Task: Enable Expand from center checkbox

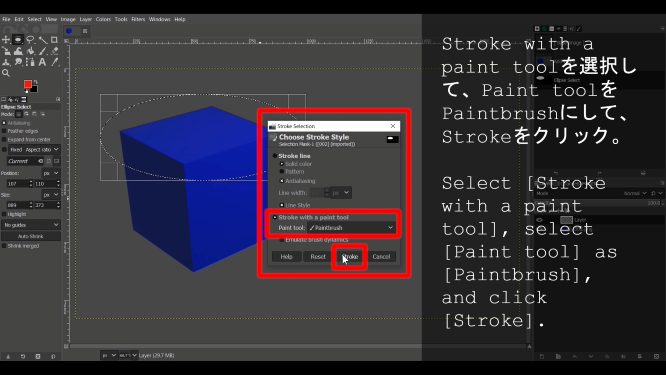Action: pyautogui.click(x=4, y=139)
